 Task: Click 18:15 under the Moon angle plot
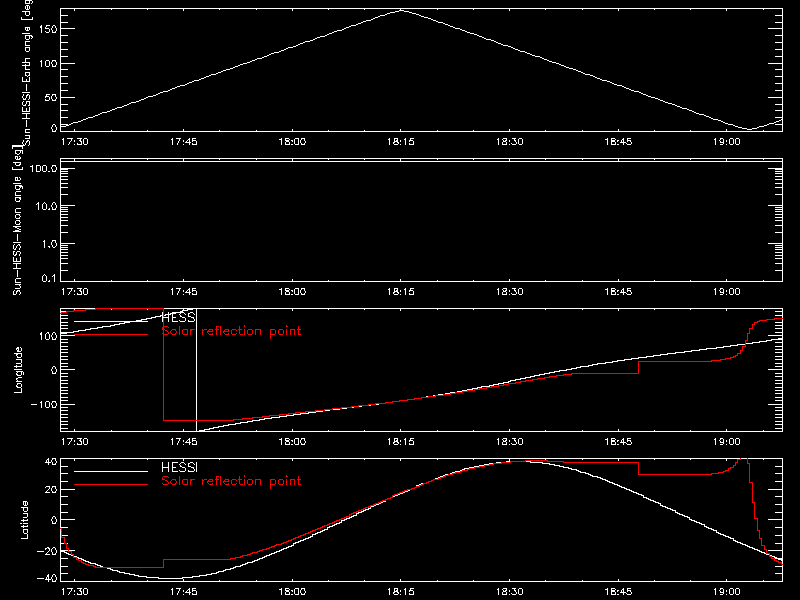[401, 292]
